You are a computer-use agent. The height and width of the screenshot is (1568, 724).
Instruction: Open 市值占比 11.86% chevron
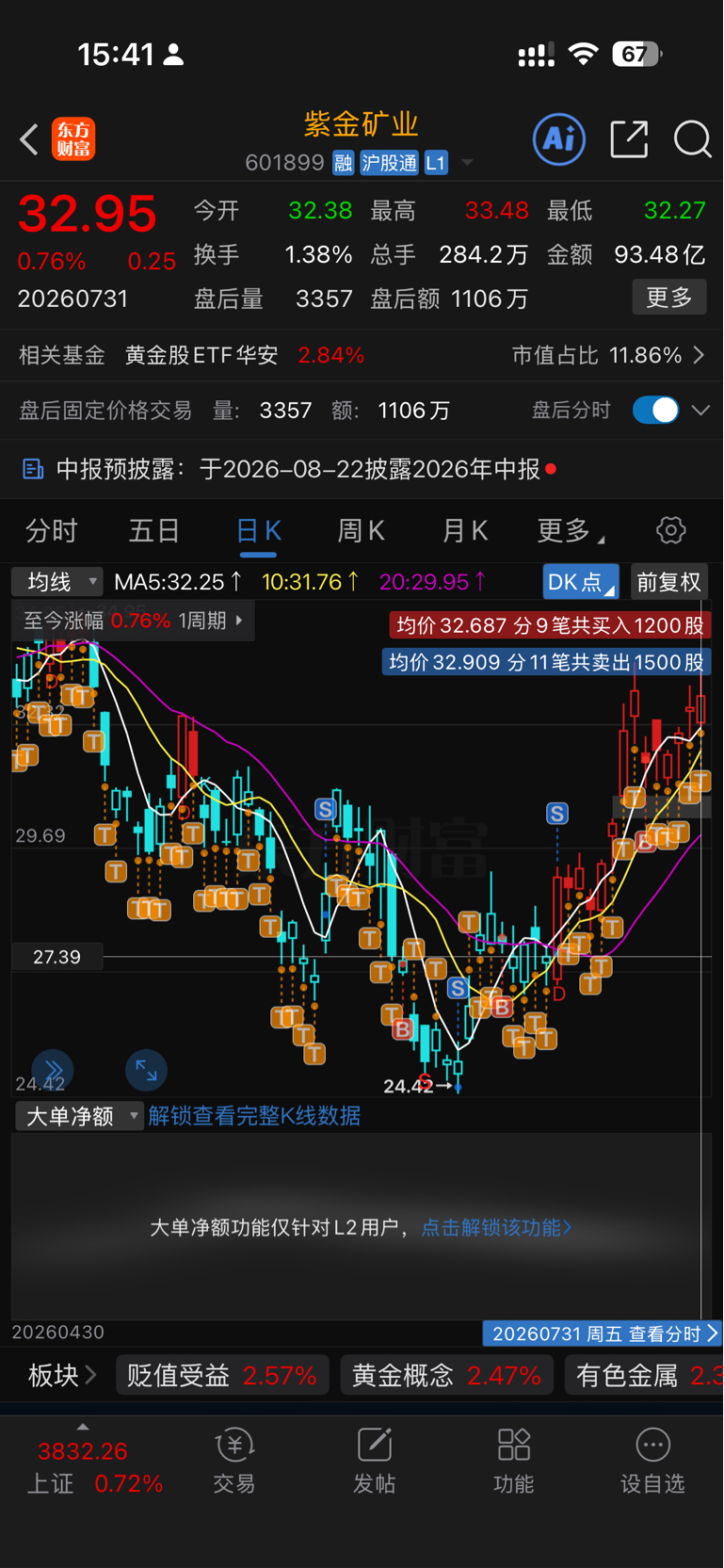click(x=699, y=355)
